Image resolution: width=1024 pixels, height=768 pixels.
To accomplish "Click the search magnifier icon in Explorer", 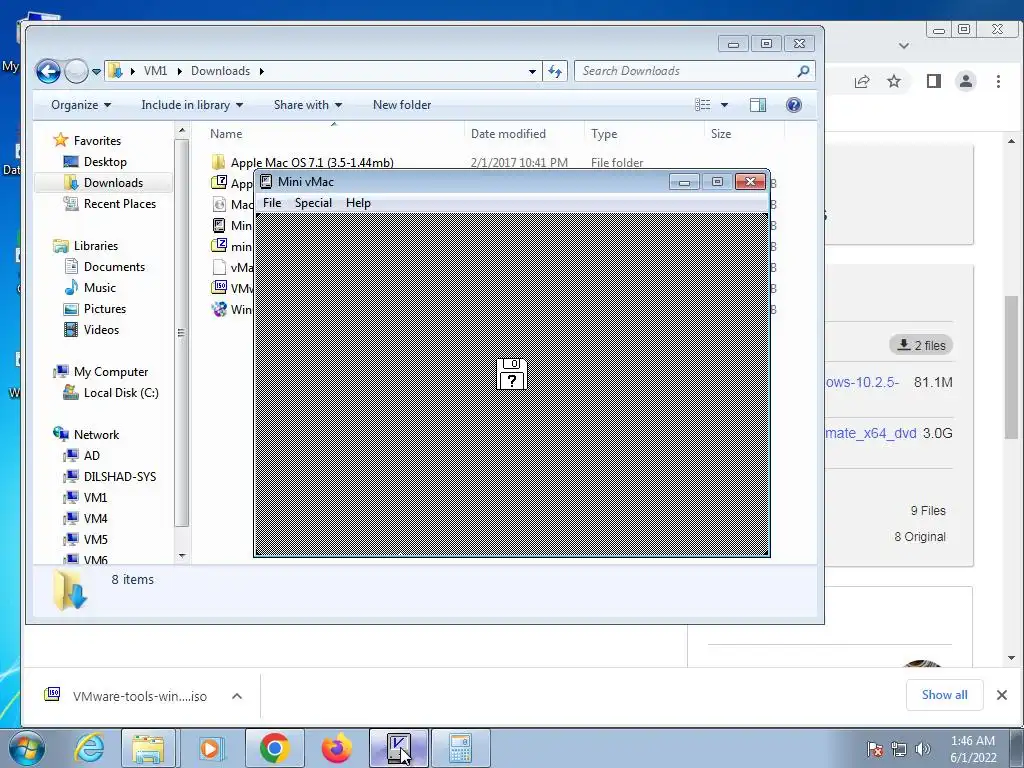I will click(804, 71).
